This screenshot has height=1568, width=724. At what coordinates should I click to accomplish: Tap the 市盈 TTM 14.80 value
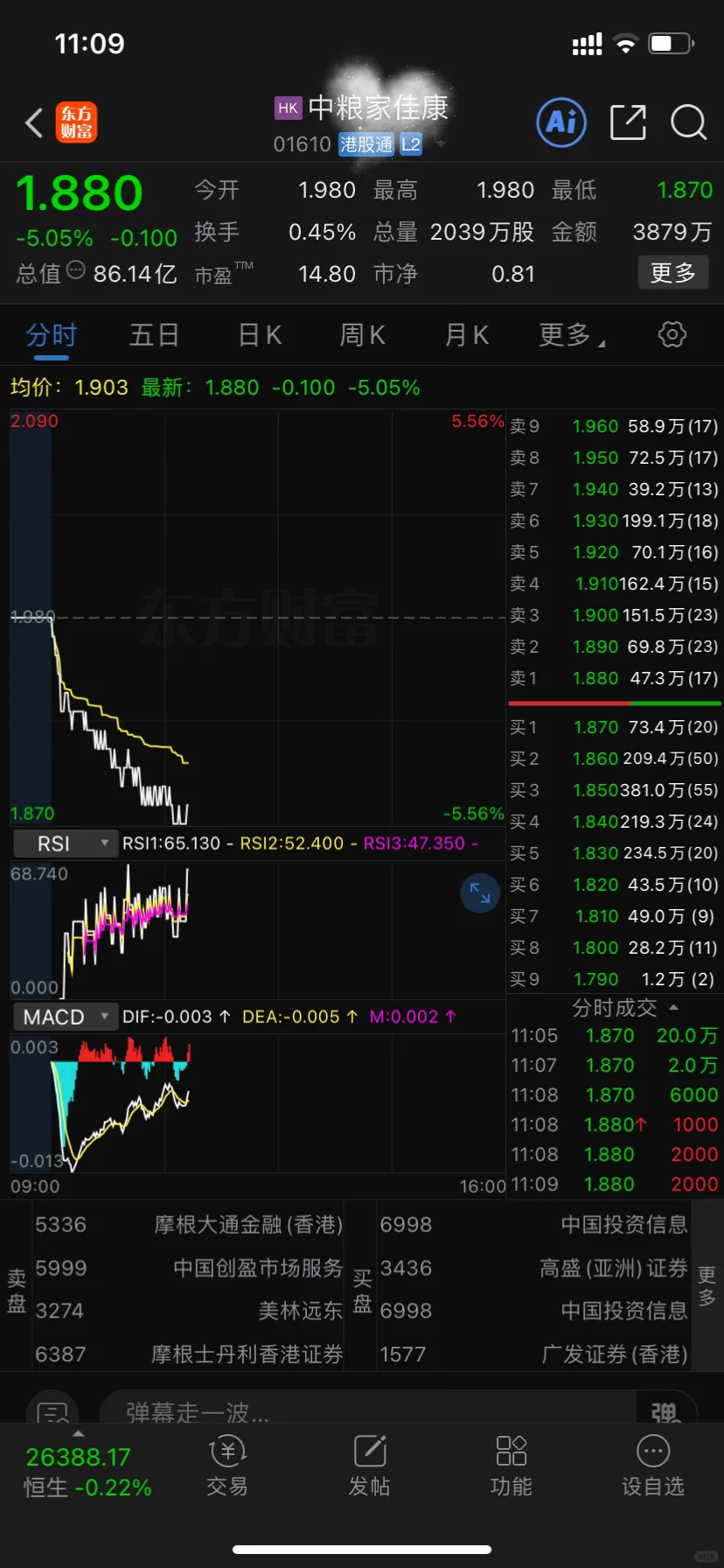(327, 274)
